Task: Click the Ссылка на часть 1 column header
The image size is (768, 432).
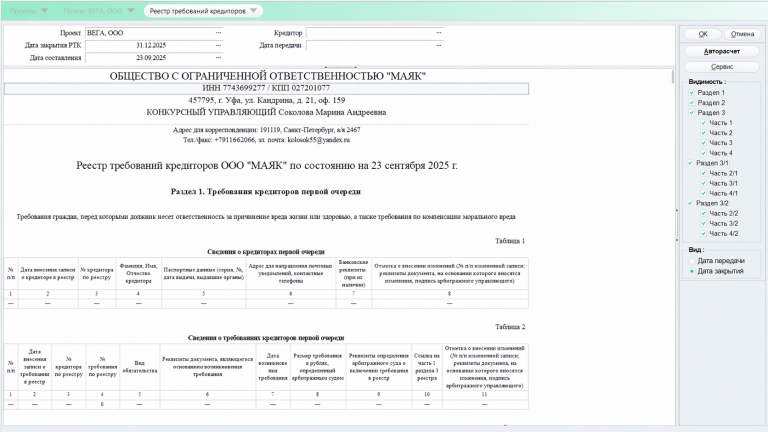Action: tap(427, 367)
